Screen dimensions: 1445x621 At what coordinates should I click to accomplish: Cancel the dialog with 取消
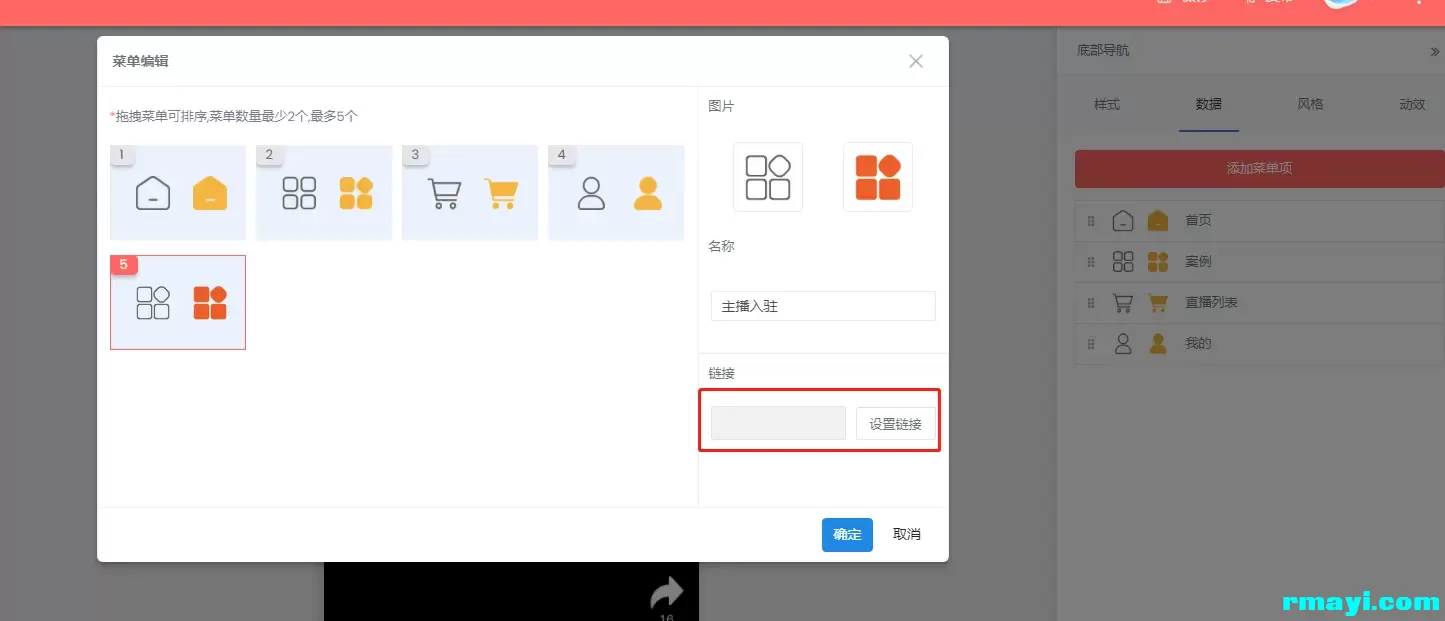coord(907,534)
